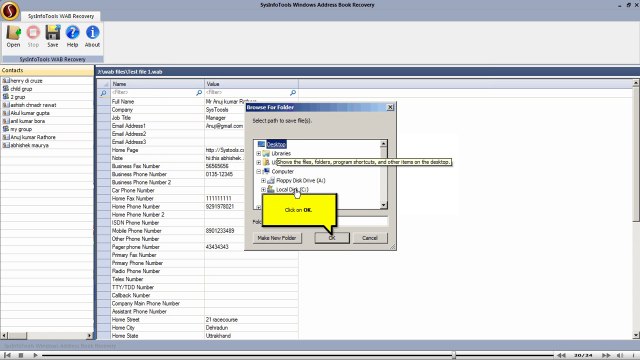Click rewind button in player bar
The image size is (640, 360).
[562, 355]
